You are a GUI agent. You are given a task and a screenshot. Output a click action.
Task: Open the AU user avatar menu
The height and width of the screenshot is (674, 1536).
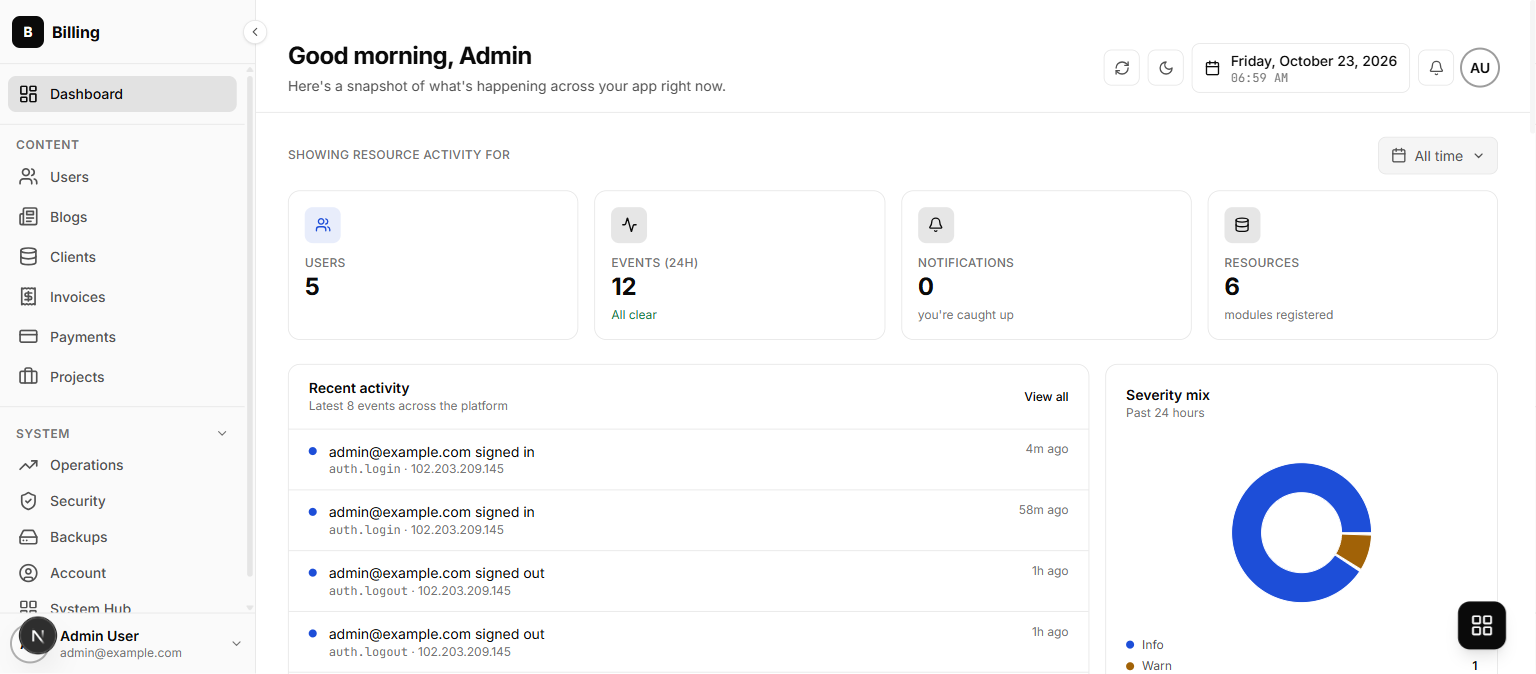[x=1480, y=68]
